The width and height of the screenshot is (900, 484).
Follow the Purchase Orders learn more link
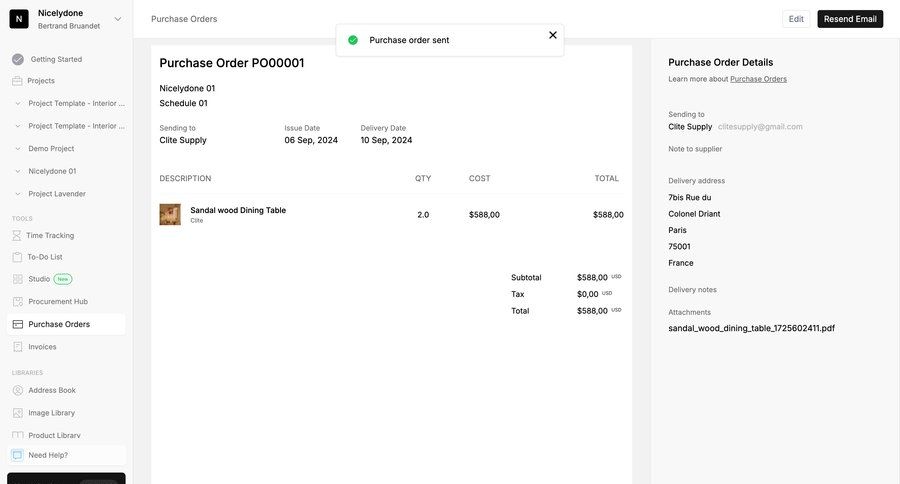pyautogui.click(x=758, y=79)
